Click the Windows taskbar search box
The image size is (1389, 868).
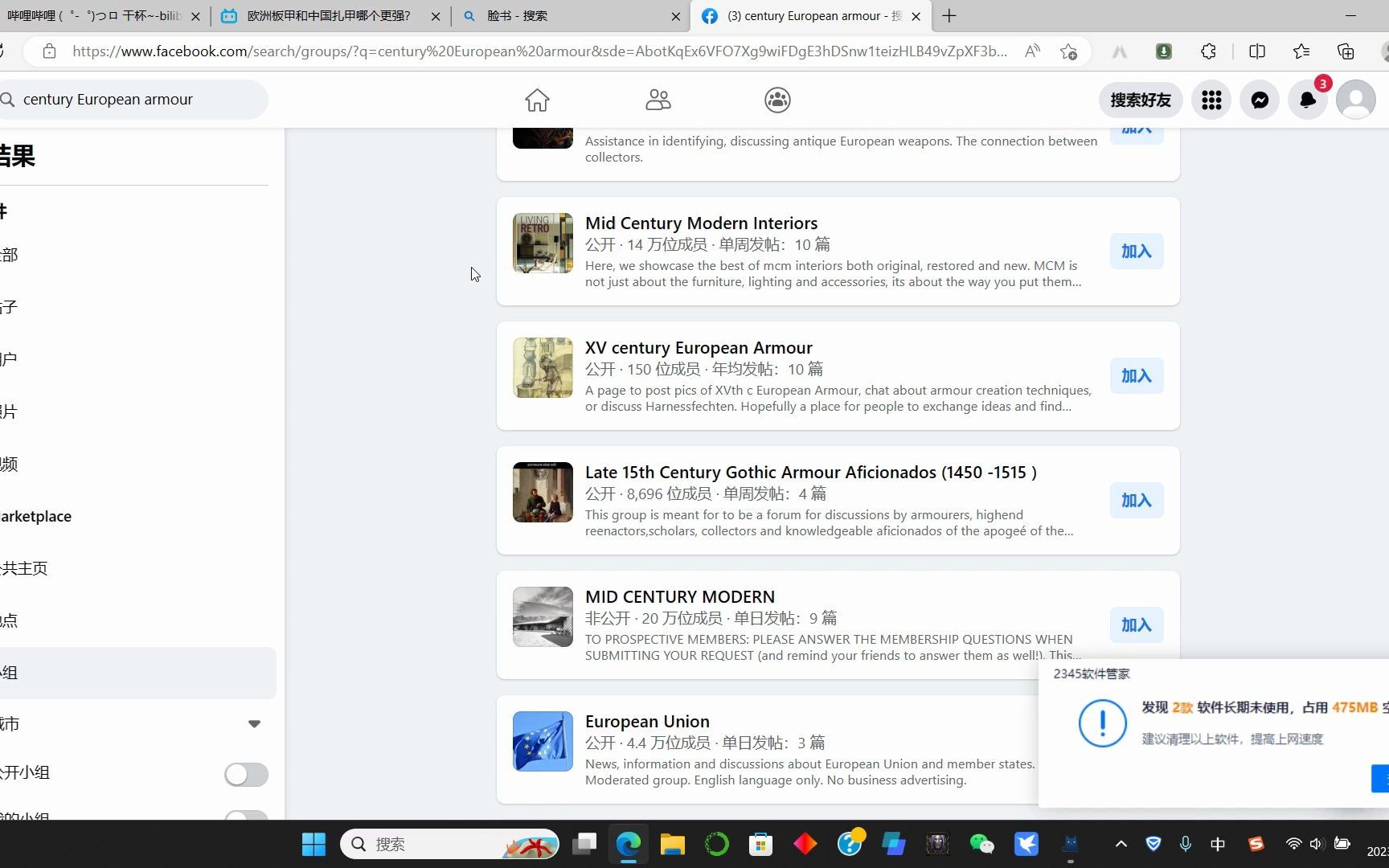[450, 844]
